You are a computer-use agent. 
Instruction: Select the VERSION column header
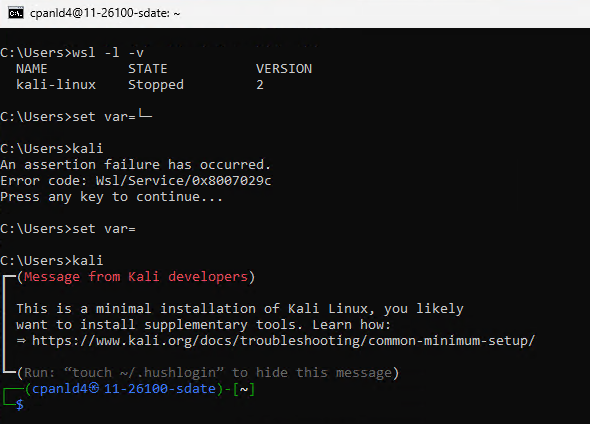[284, 69]
